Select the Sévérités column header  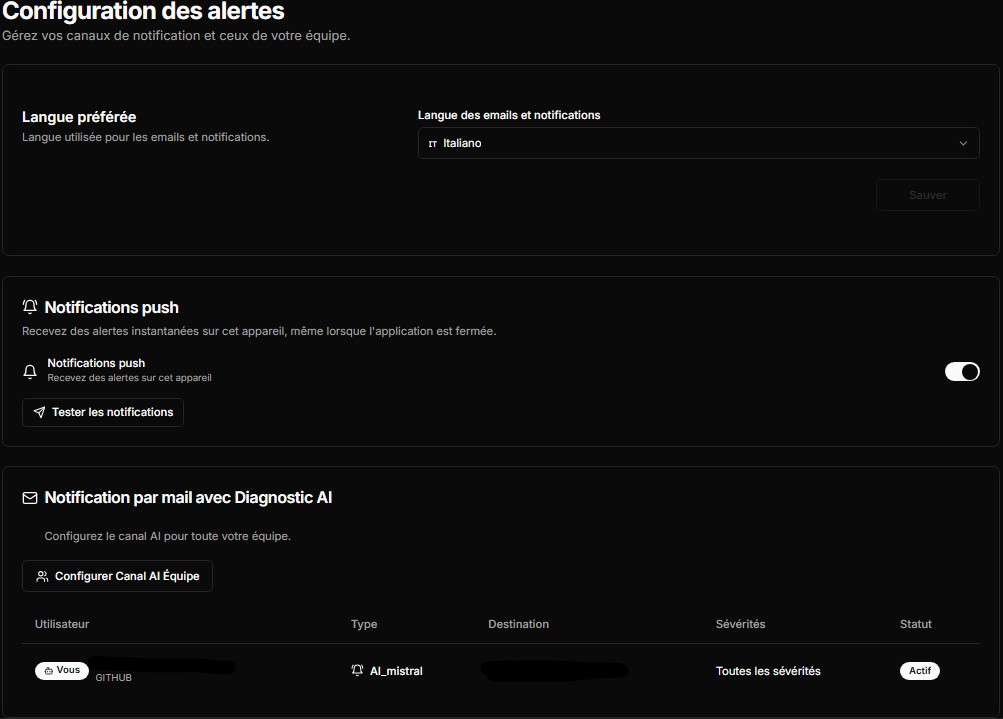tap(740, 623)
